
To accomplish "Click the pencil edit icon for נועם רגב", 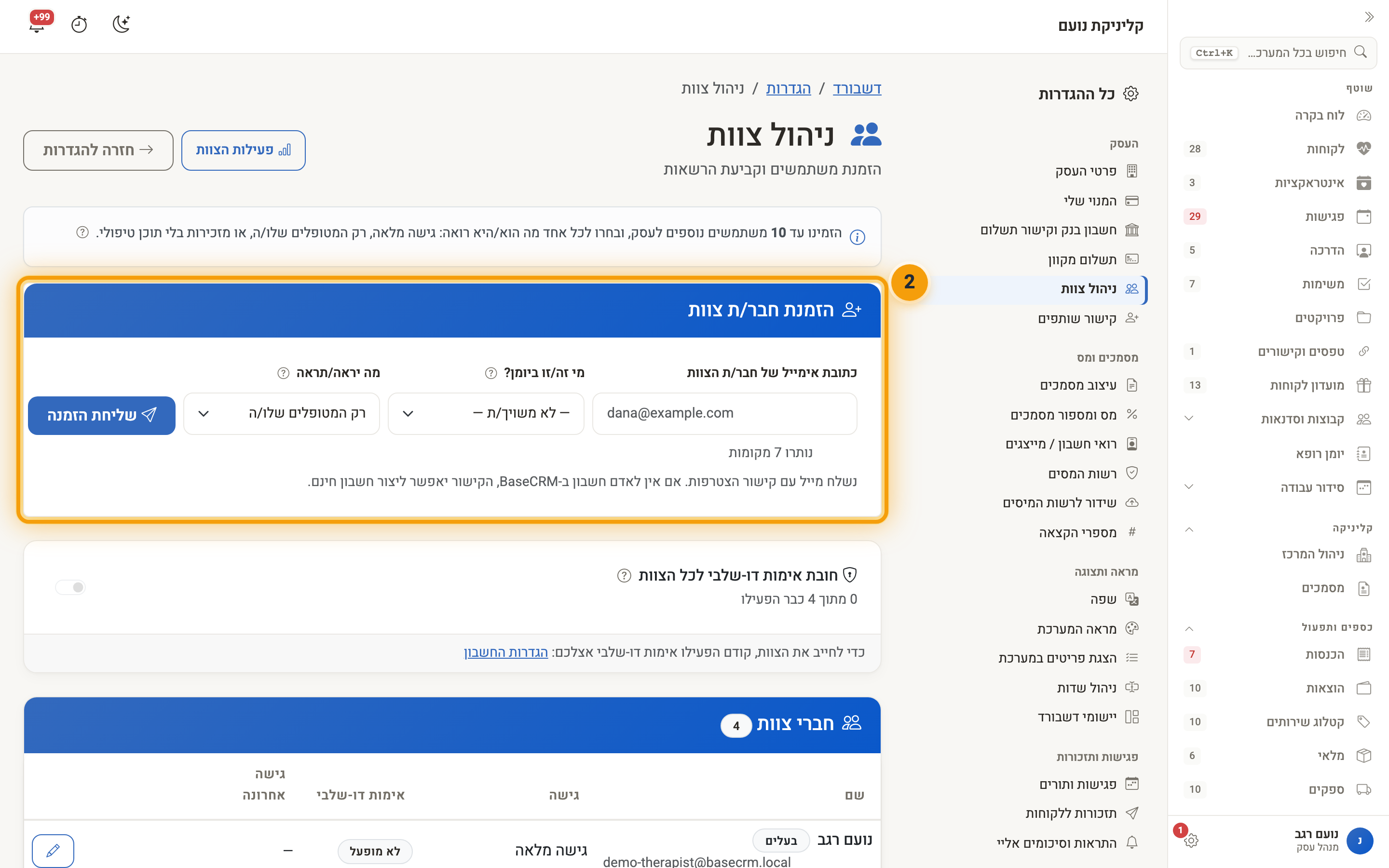I will (53, 850).
